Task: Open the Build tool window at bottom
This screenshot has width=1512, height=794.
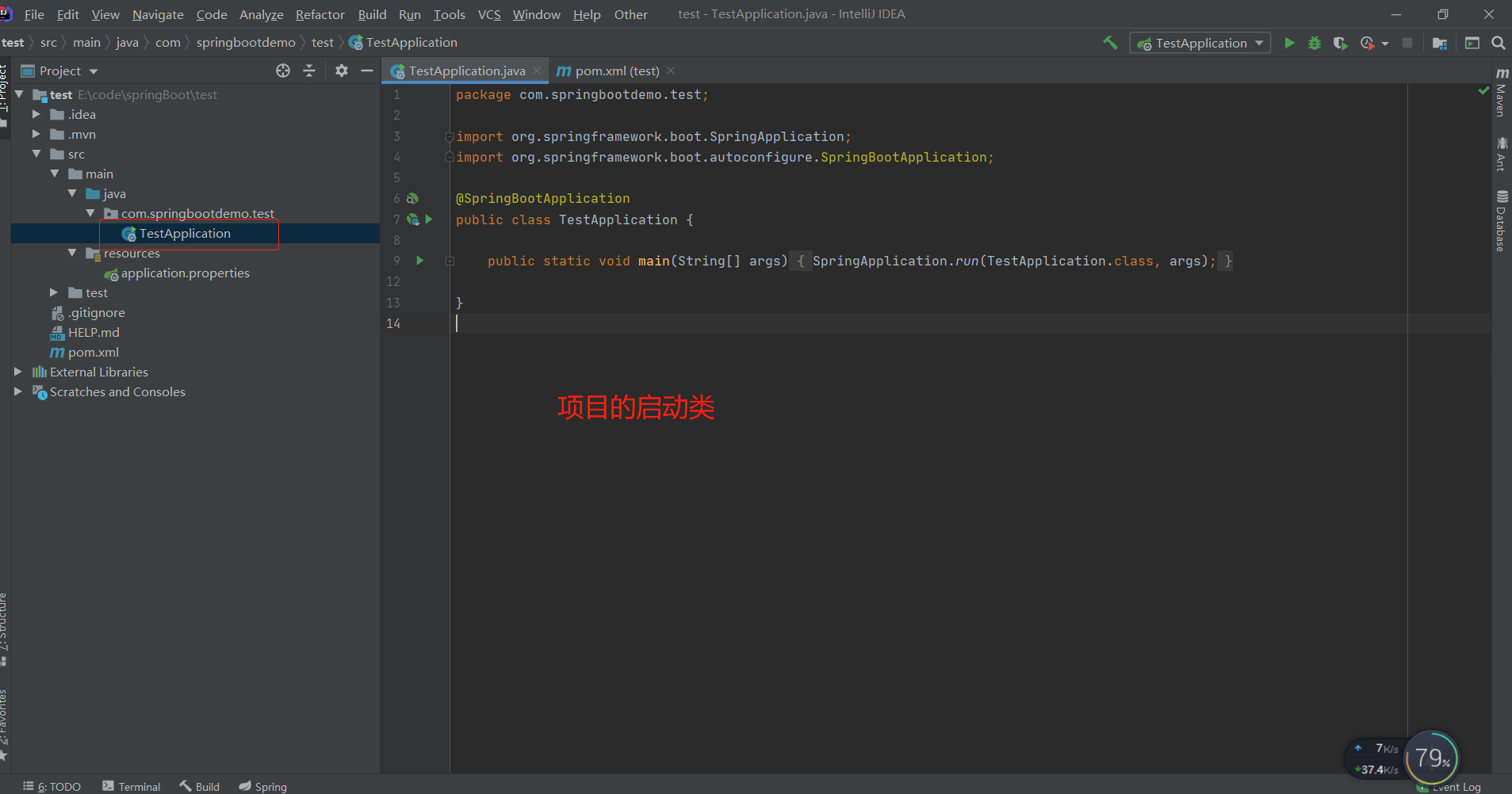Action: [200, 786]
